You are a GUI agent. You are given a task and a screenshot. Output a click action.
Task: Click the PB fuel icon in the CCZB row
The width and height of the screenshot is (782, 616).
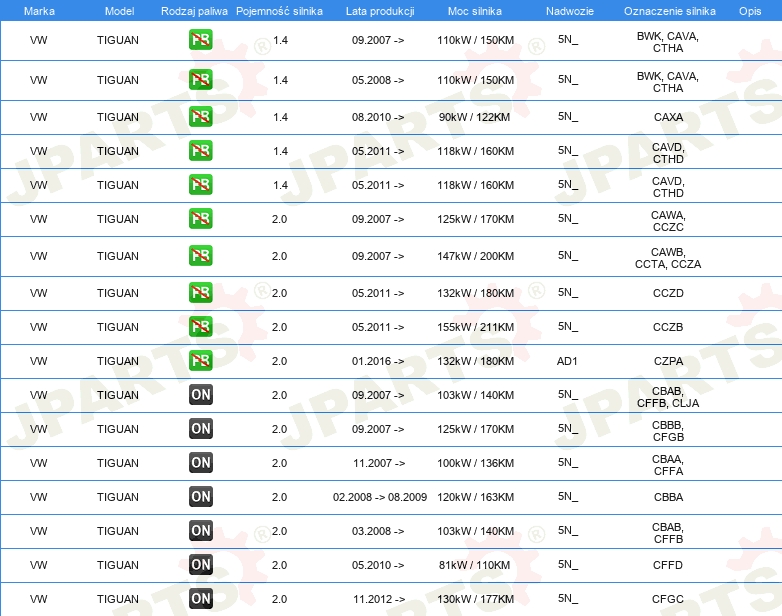(200, 327)
